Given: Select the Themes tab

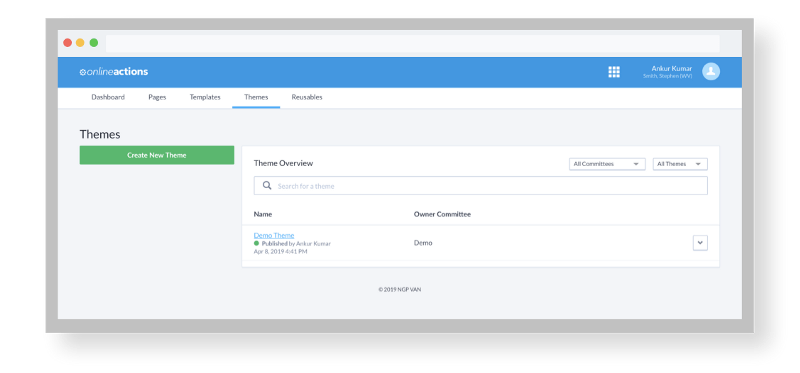Looking at the screenshot, I should [256, 97].
